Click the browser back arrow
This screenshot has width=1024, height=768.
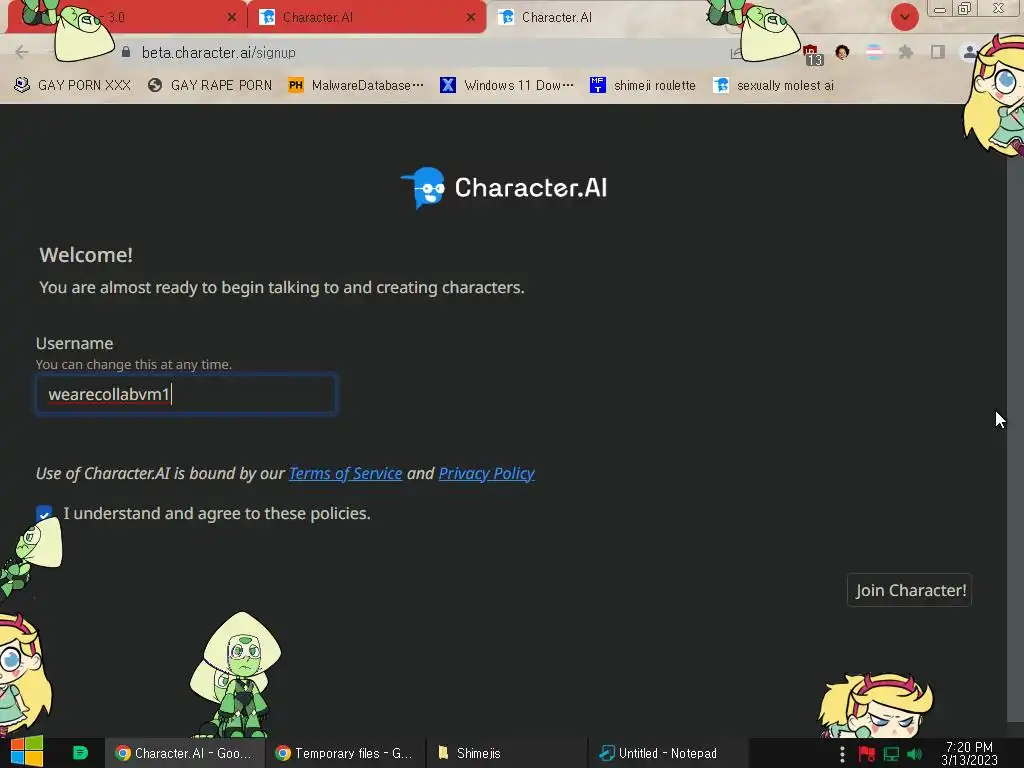click(x=22, y=52)
